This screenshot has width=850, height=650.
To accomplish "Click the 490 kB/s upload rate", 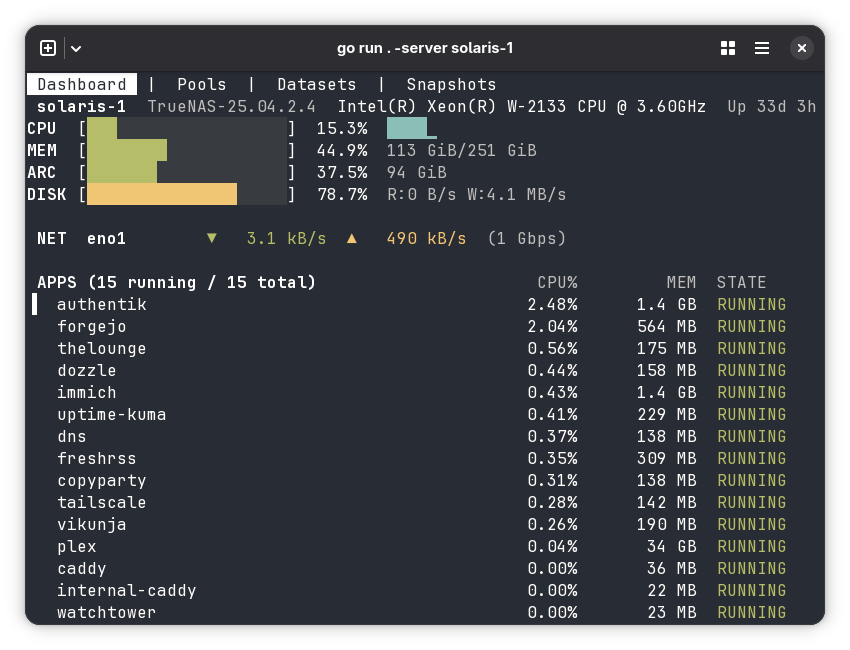I will point(426,239).
